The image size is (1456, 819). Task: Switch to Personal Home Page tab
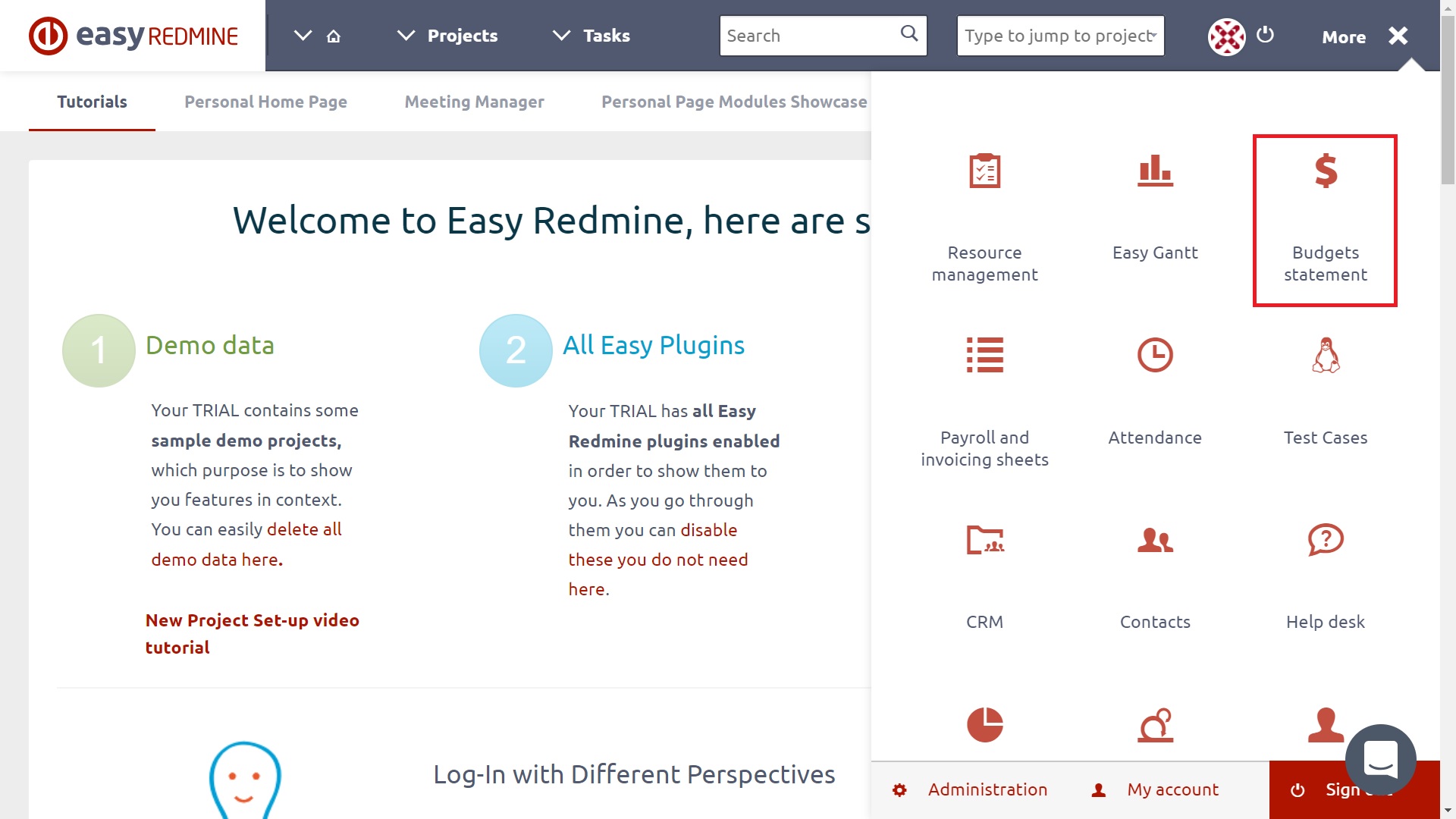265,102
